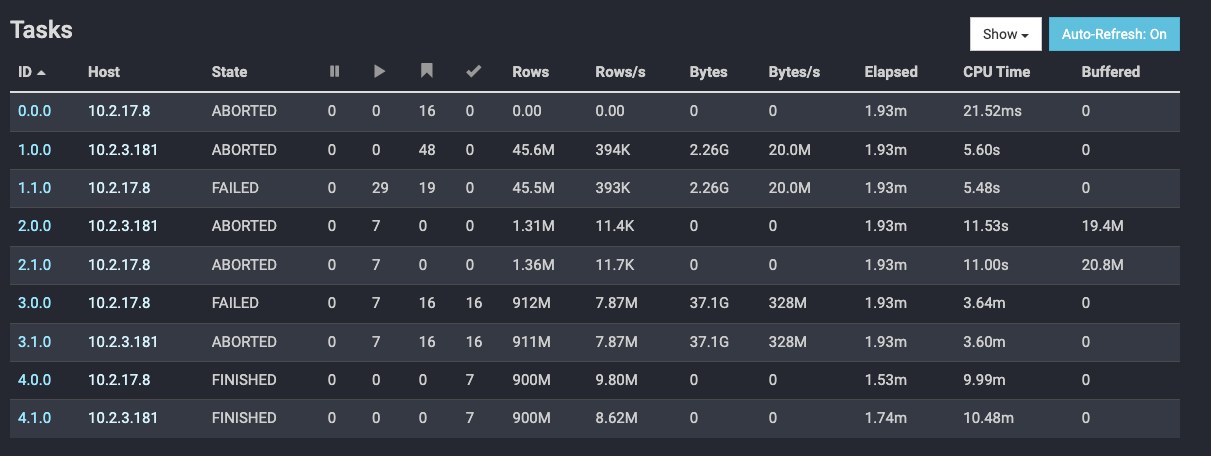This screenshot has height=456, width=1211.
Task: Sort tasks by State column header
Action: [x=229, y=72]
